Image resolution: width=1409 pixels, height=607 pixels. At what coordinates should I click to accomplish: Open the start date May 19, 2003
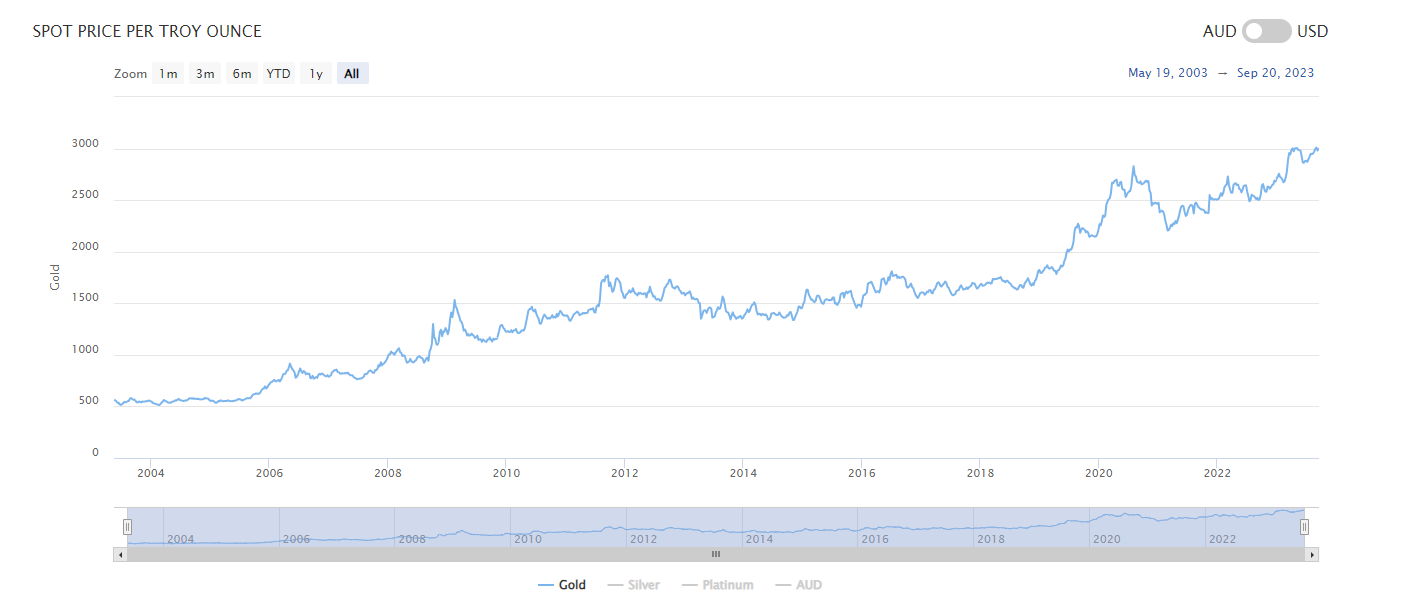[x=1167, y=72]
